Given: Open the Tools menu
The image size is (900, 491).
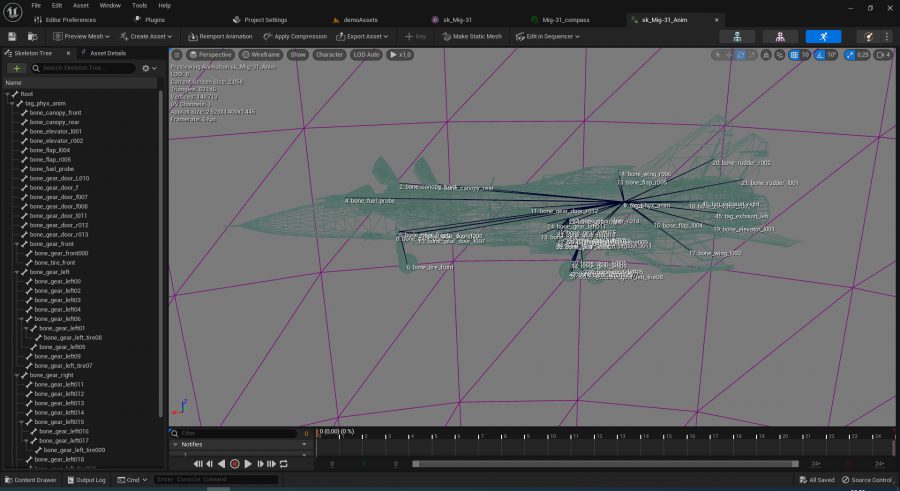Looking at the screenshot, I should click(x=139, y=5).
